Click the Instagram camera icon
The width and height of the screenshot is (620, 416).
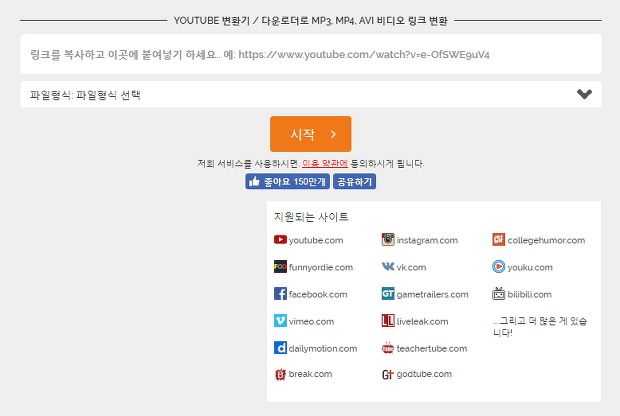388,240
